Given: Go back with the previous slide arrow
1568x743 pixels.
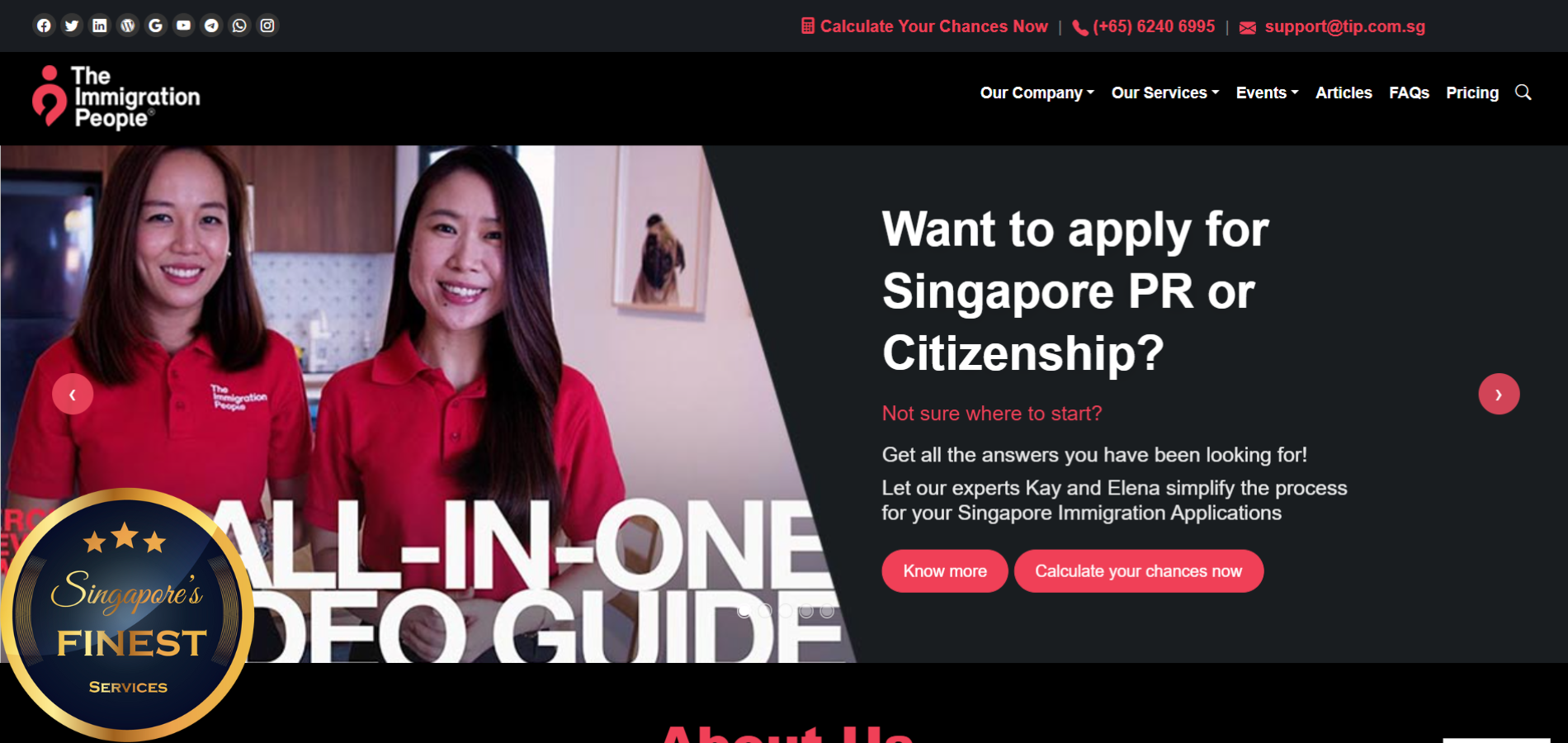Looking at the screenshot, I should [x=73, y=395].
